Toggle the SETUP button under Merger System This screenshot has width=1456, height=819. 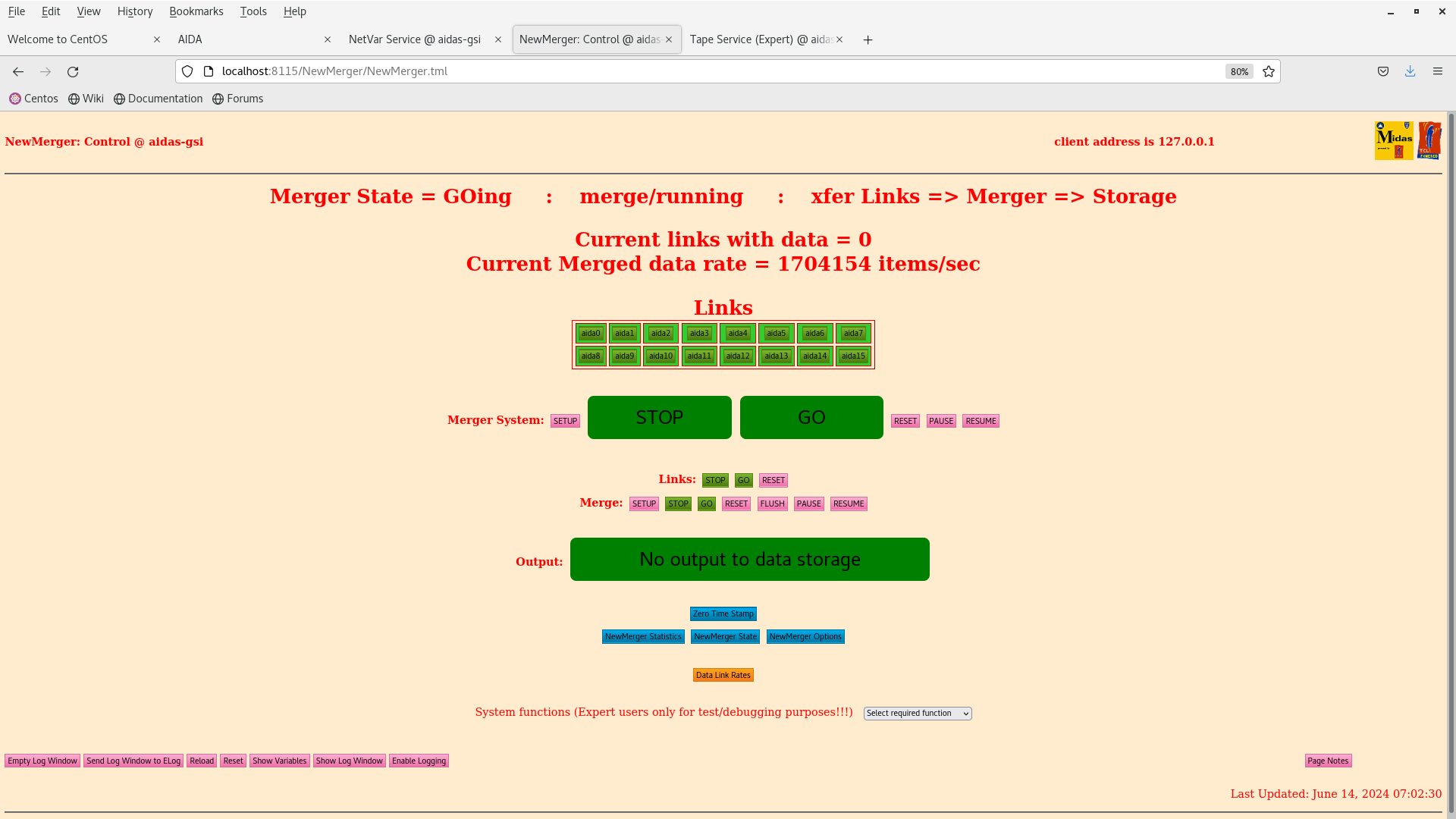click(x=565, y=420)
